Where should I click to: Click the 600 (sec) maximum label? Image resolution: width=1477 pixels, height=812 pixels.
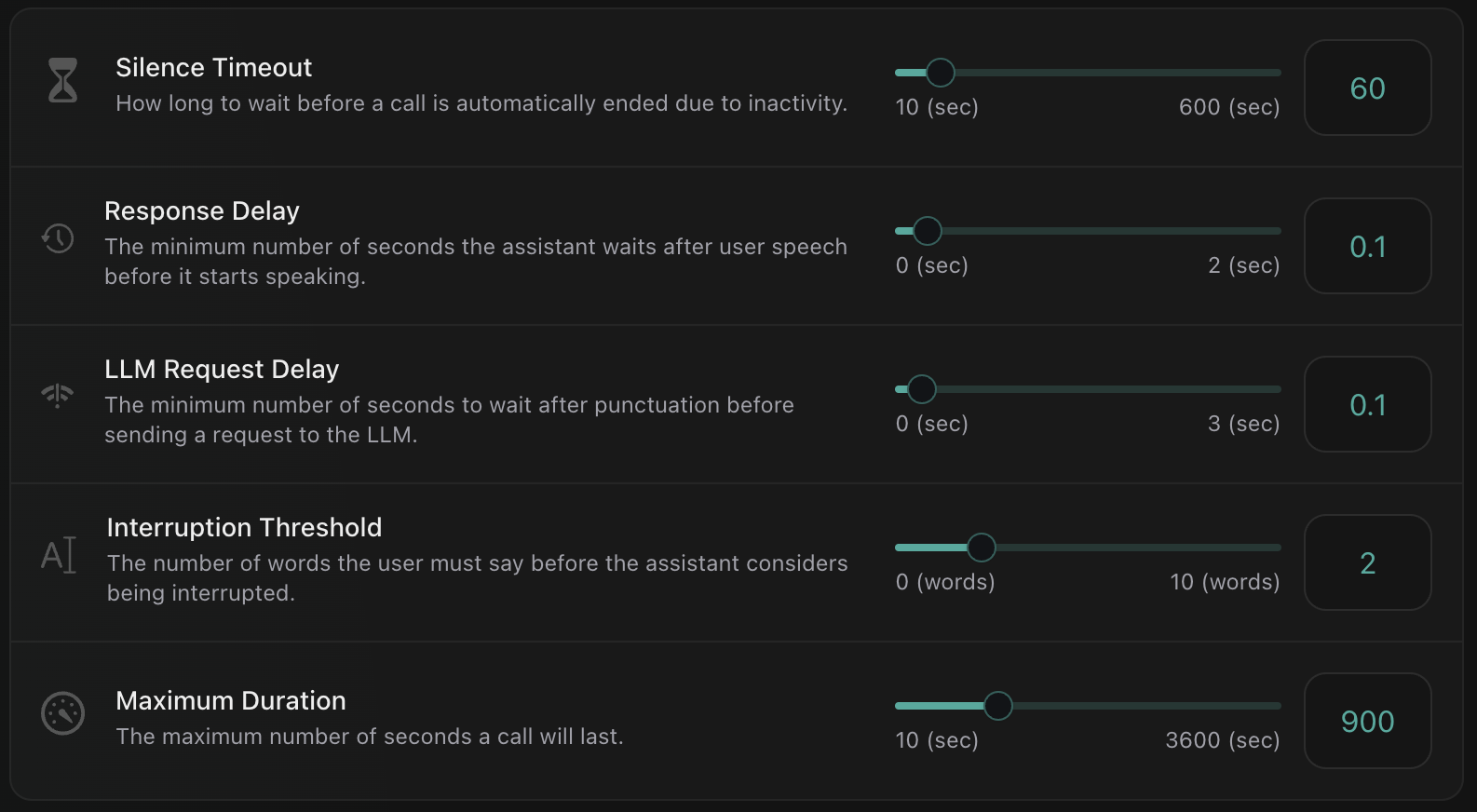(1228, 107)
